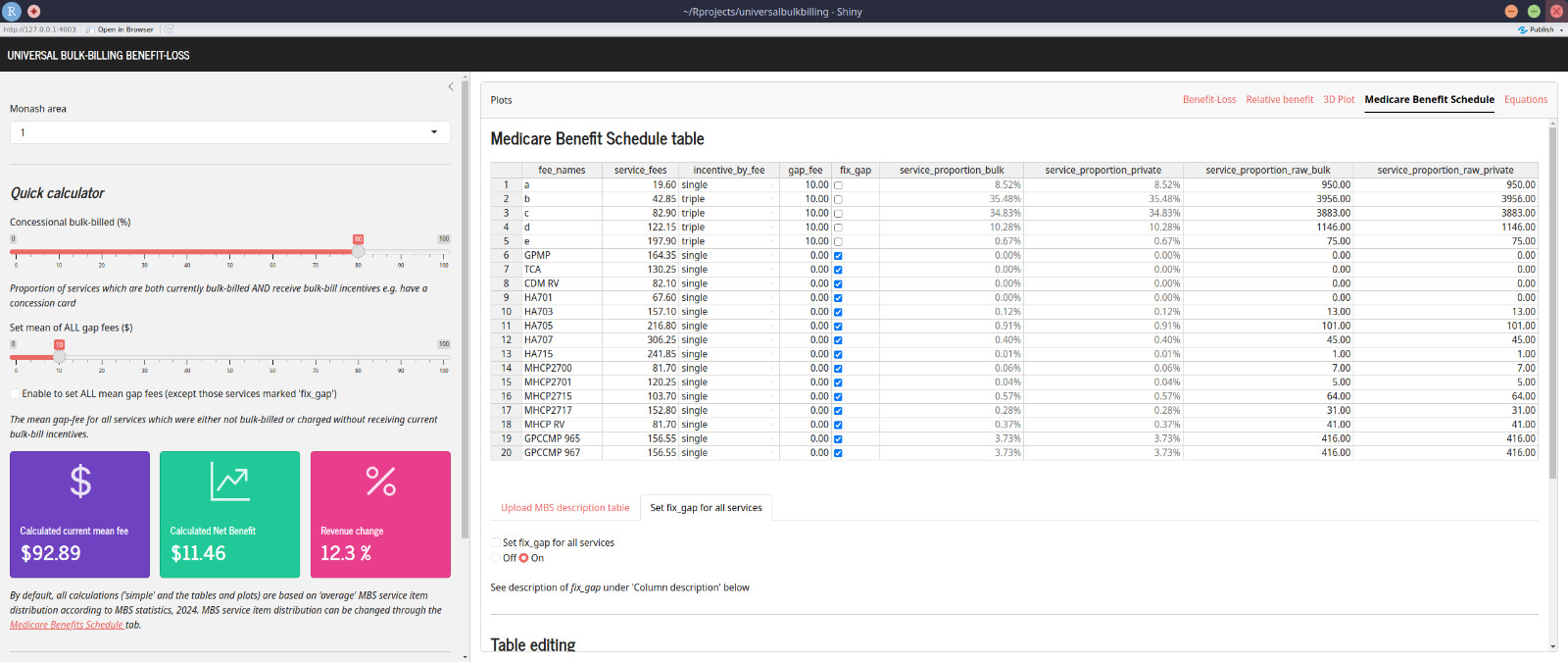The image size is (1568, 662).
Task: Open the Publish dropdown arrow
Action: 1561,29
